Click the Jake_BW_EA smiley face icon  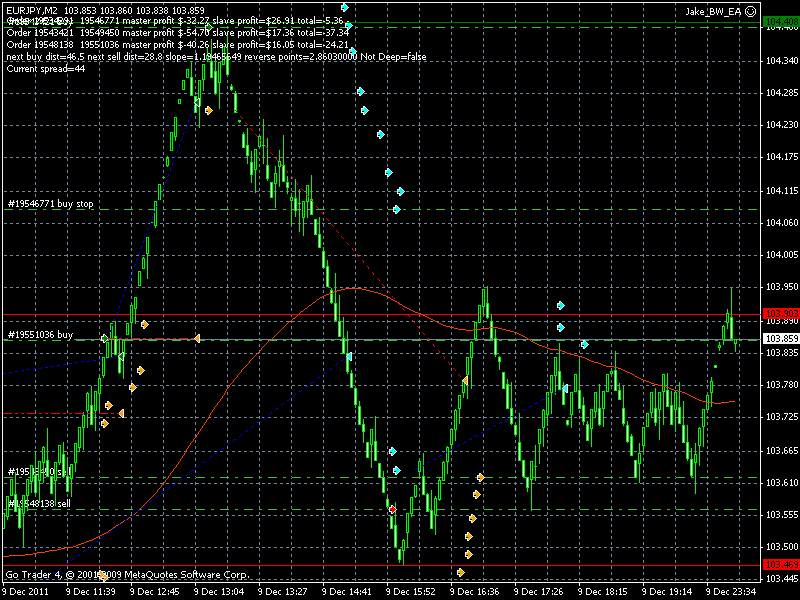coord(750,10)
